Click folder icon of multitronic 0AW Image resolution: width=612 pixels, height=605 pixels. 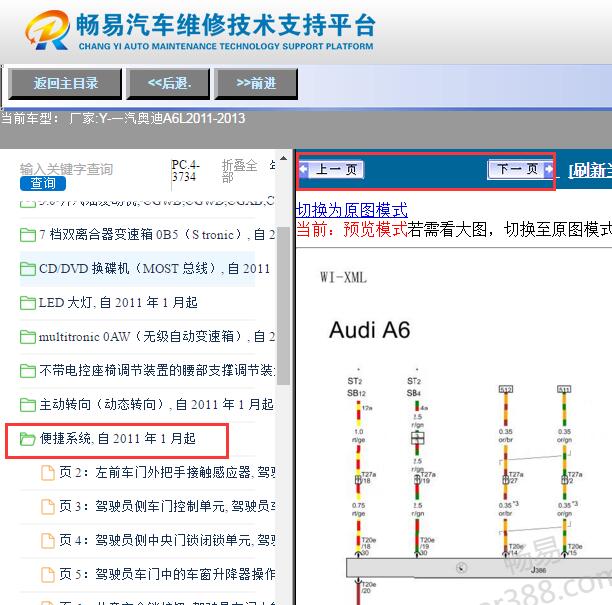[28, 337]
